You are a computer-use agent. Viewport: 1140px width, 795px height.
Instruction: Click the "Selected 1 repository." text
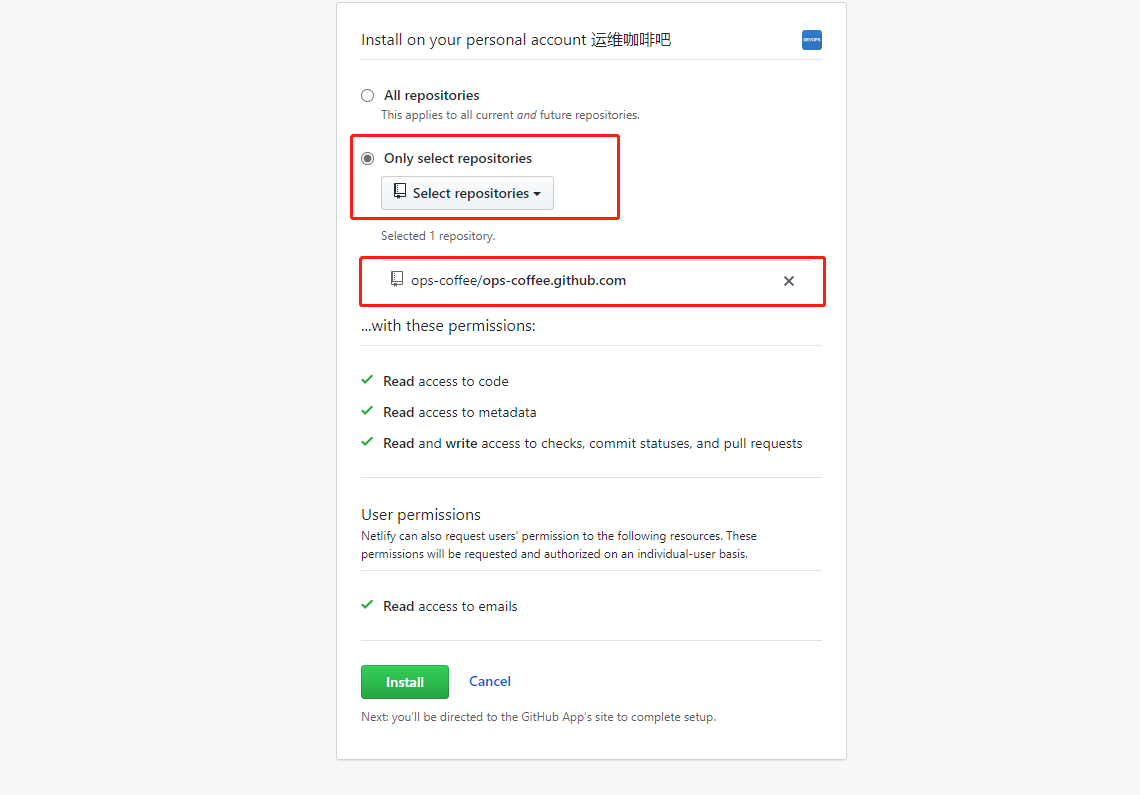(438, 236)
